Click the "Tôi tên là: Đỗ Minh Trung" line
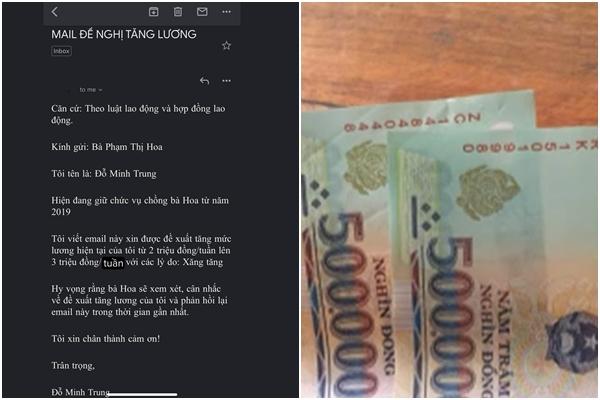The height and width of the screenshot is (400, 600). coord(104,174)
